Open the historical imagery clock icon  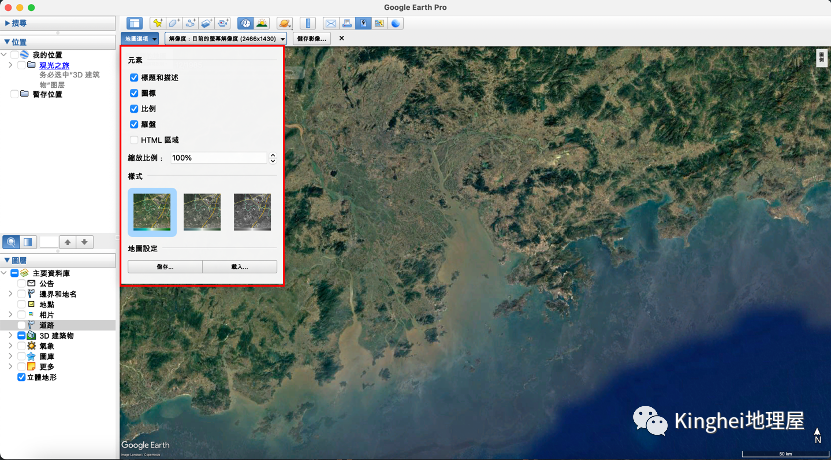[x=245, y=22]
